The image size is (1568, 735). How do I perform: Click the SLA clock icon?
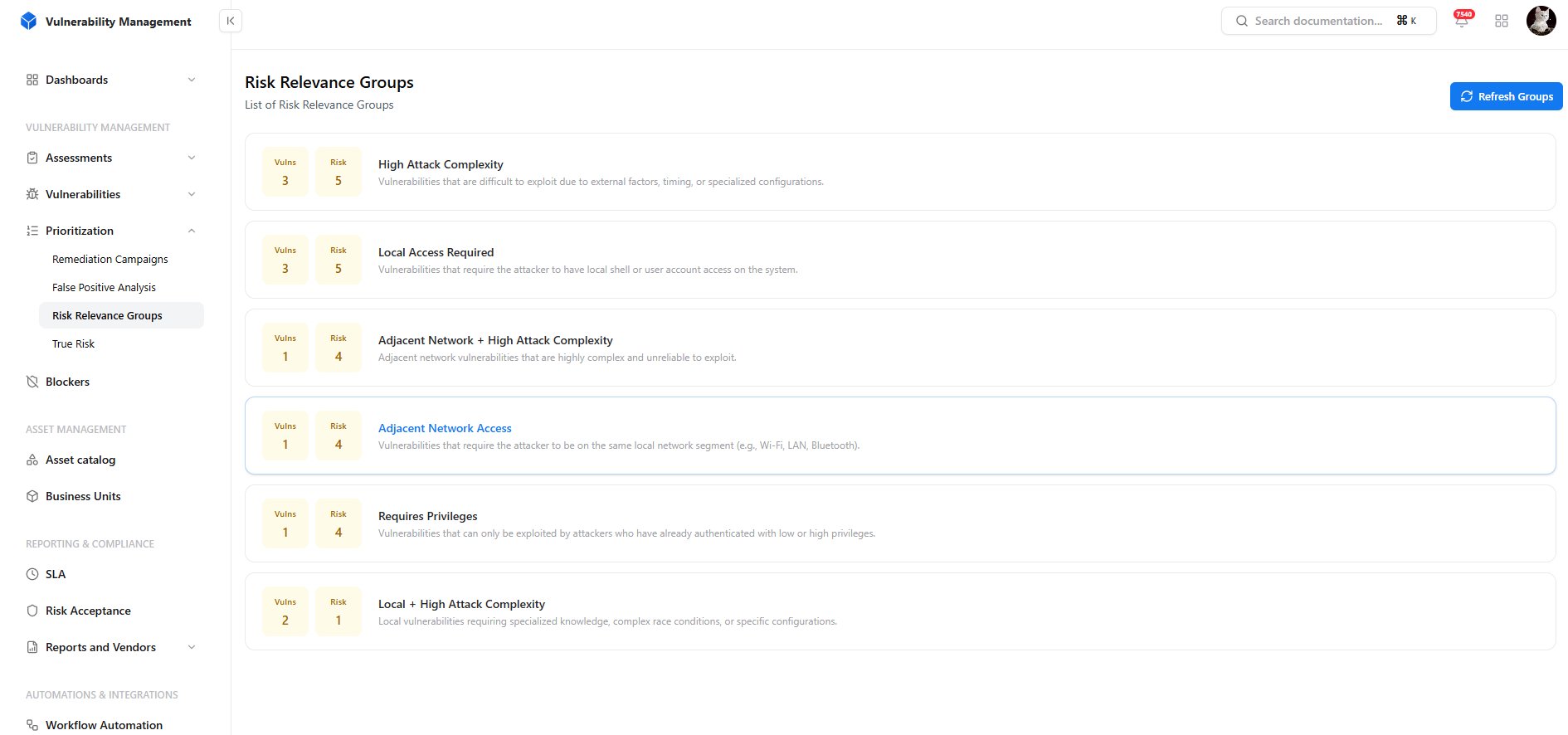(x=32, y=574)
